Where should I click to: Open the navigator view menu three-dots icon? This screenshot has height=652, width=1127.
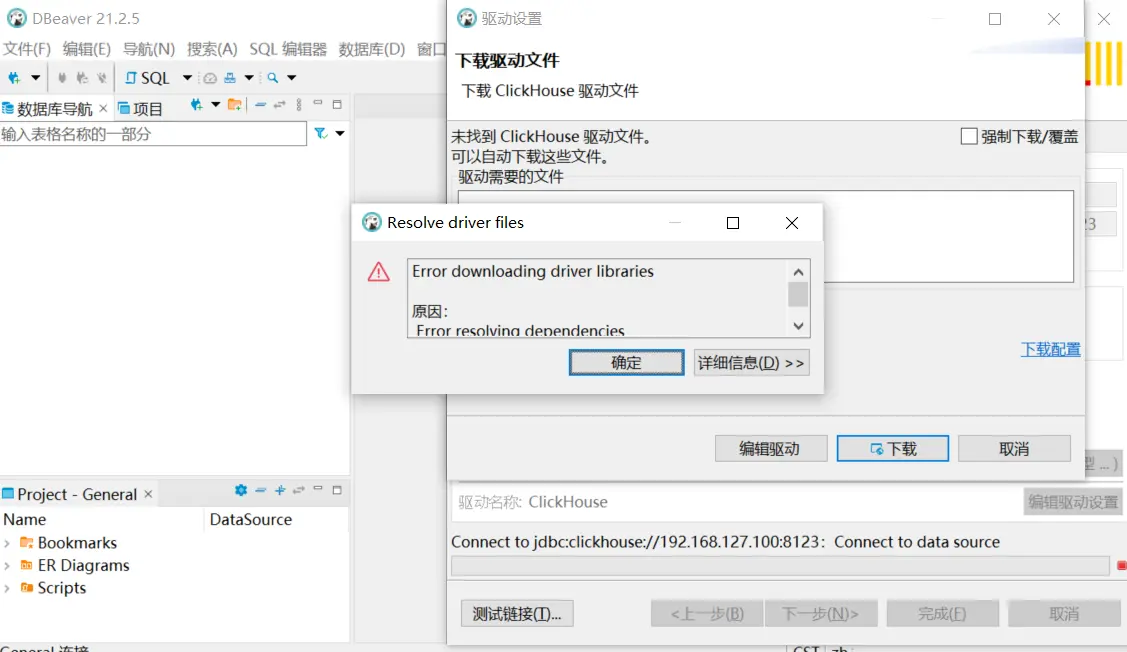coord(299,105)
